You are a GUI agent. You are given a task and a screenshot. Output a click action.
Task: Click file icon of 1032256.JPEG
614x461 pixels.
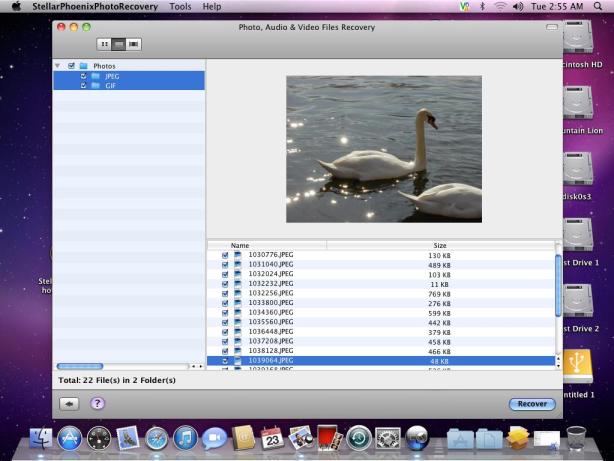tap(237, 293)
